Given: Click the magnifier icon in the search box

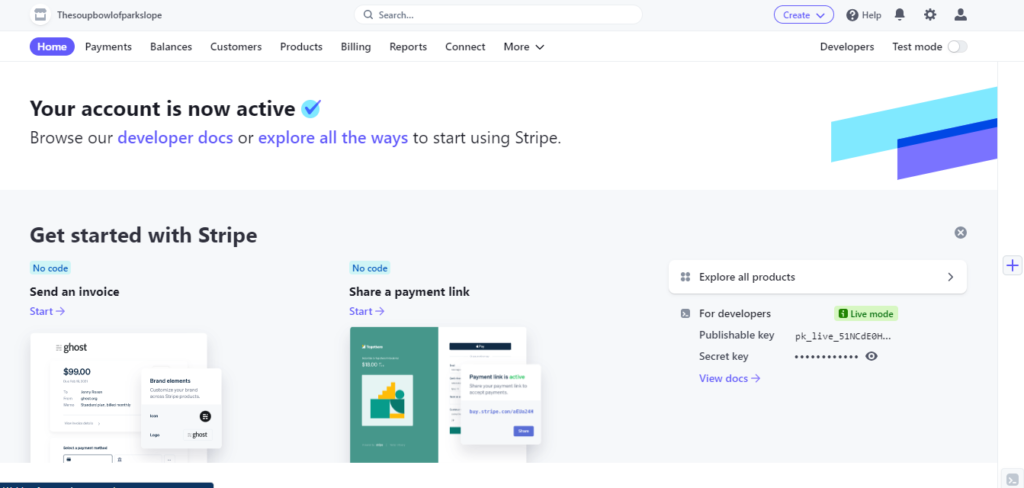Looking at the screenshot, I should tap(368, 14).
